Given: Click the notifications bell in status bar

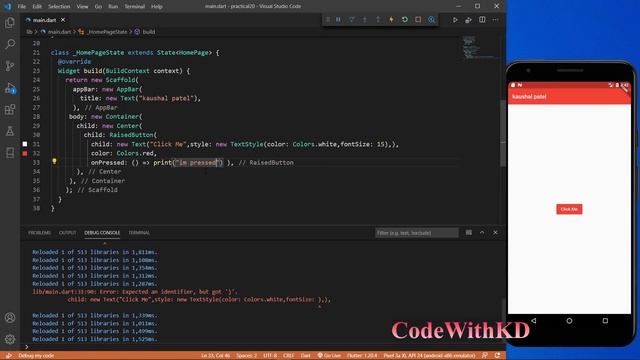Looking at the screenshot, I should coord(498,356).
